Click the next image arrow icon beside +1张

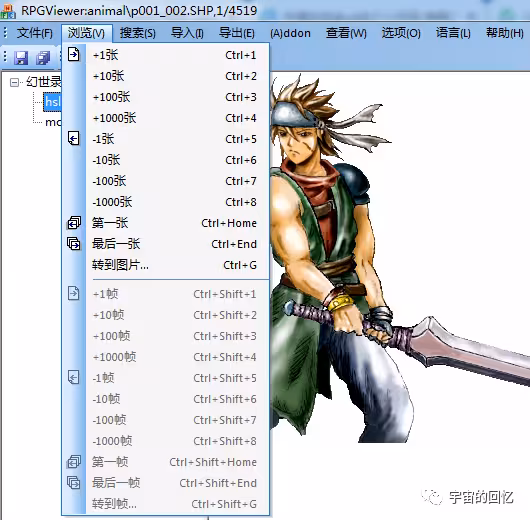pos(74,54)
